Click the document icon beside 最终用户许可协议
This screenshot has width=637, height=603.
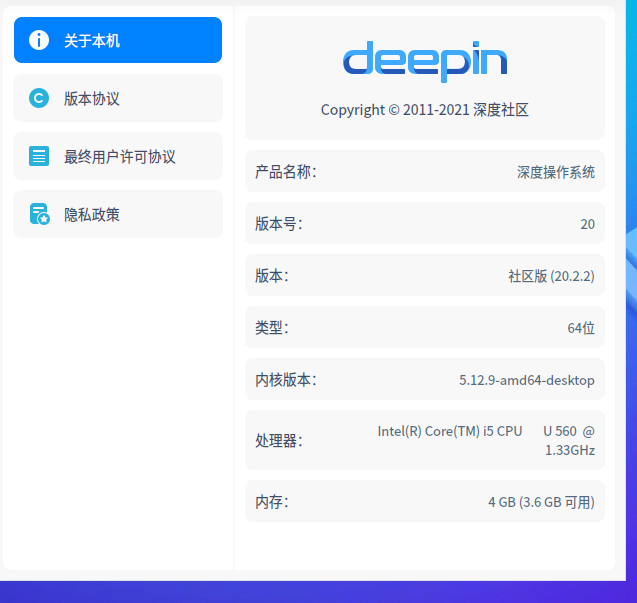(x=39, y=156)
